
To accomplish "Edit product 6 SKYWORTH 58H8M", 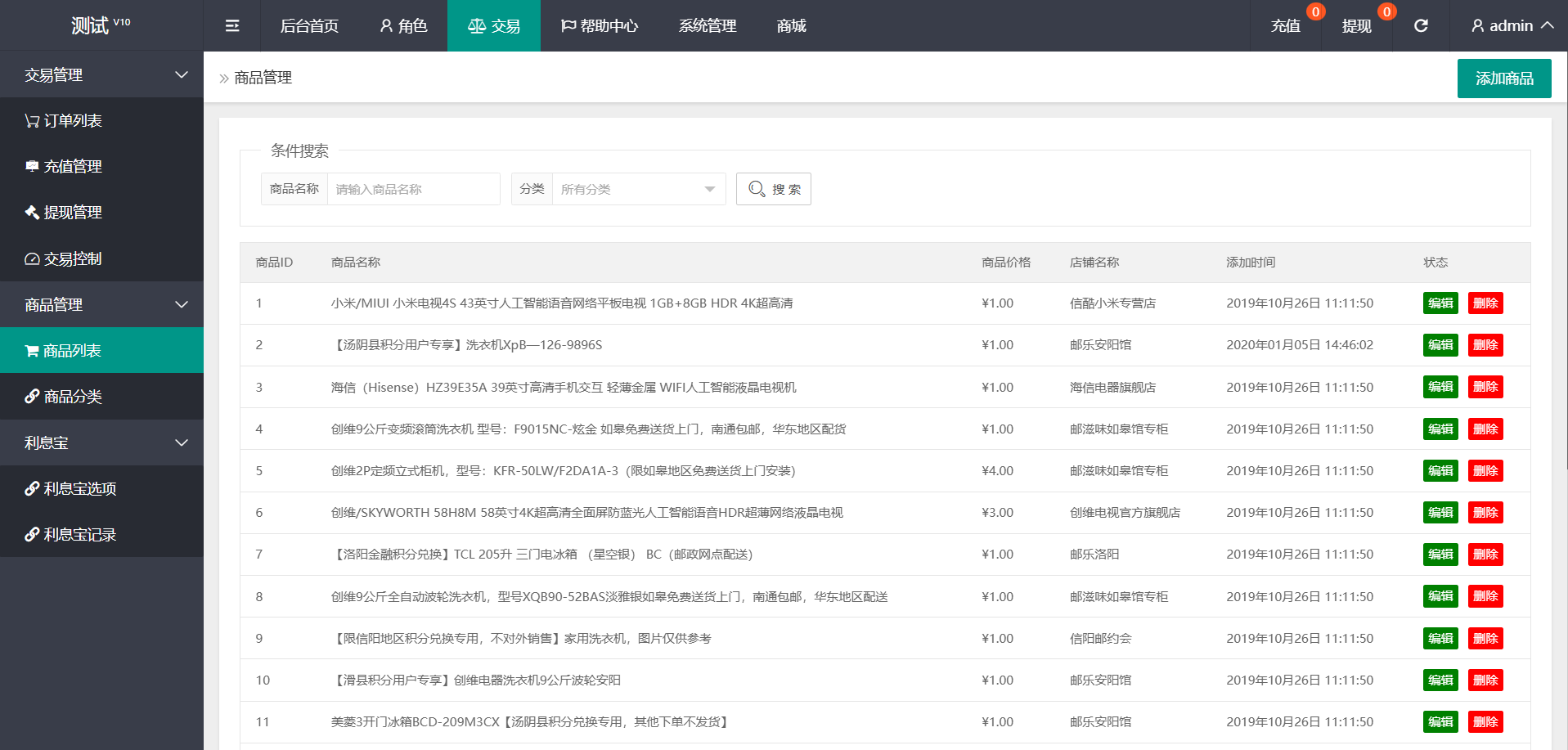I will click(1440, 513).
